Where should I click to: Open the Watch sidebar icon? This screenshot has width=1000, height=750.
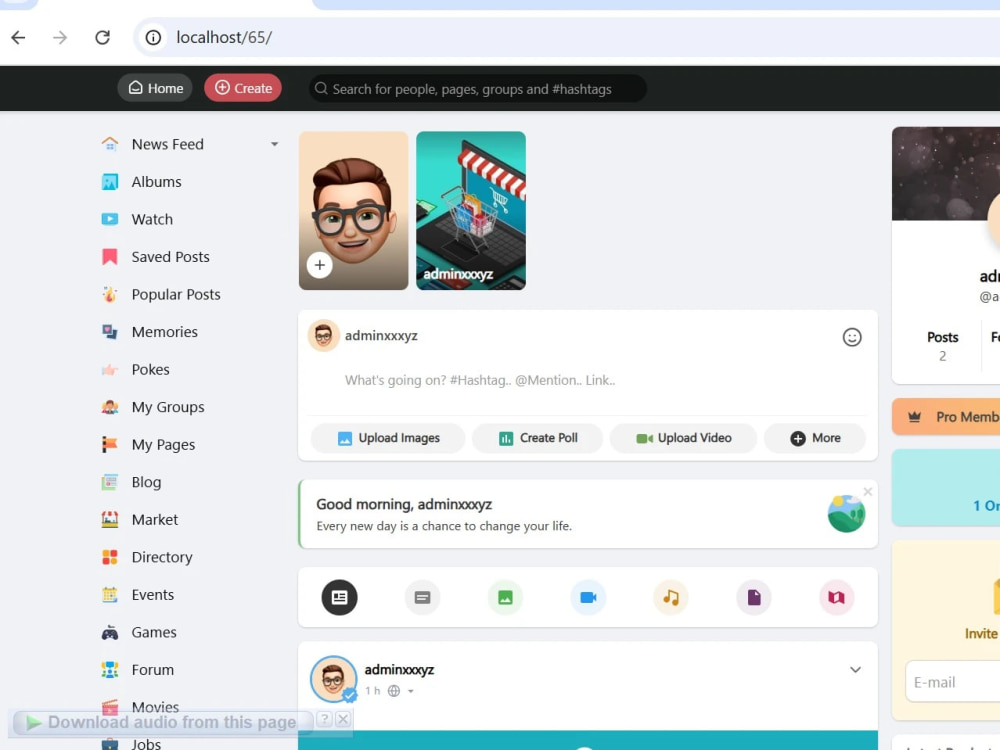point(110,219)
